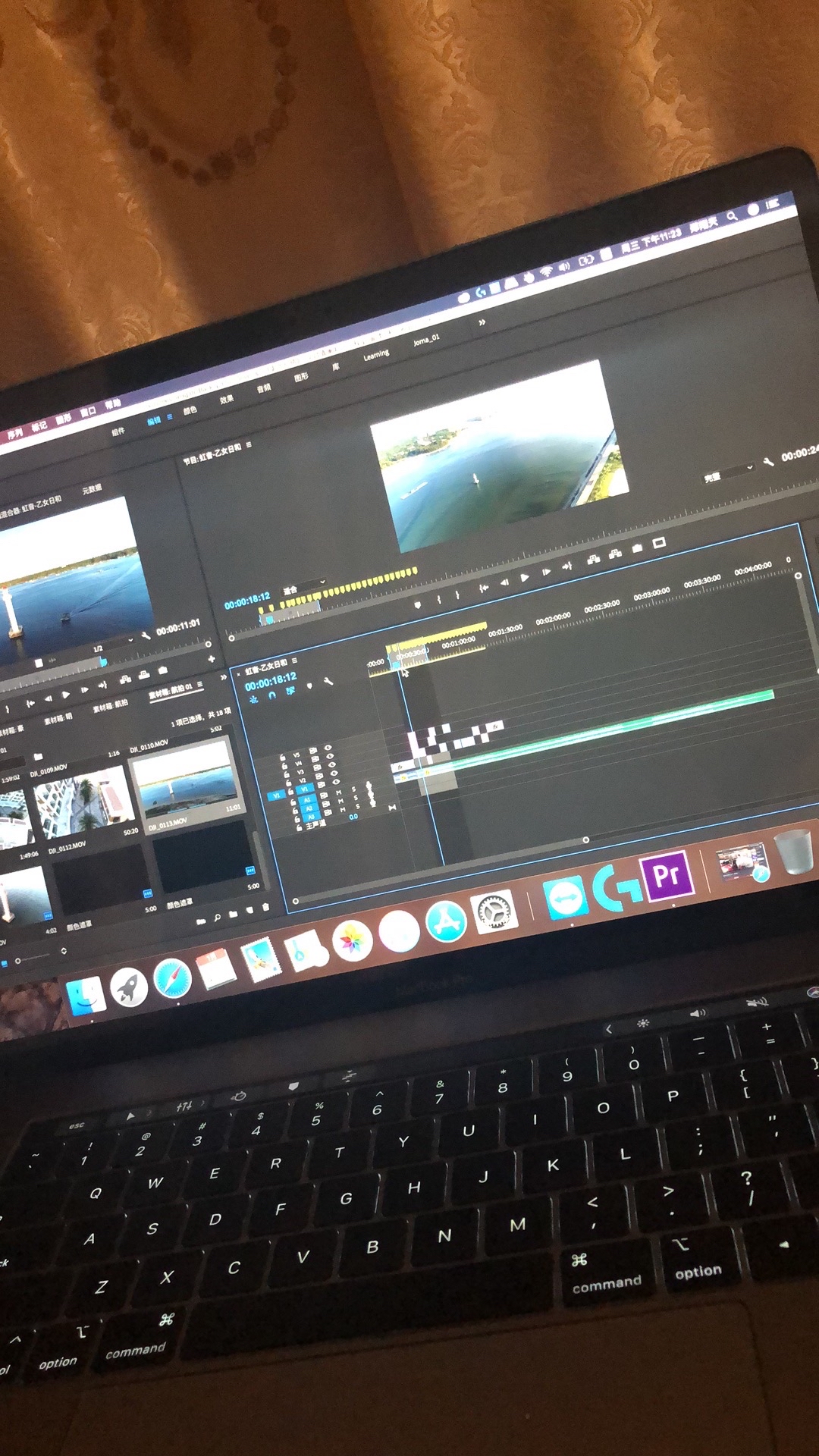This screenshot has height=1456, width=819.
Task: Open playback resolution dropdown in Program Monitor
Action: tap(728, 473)
